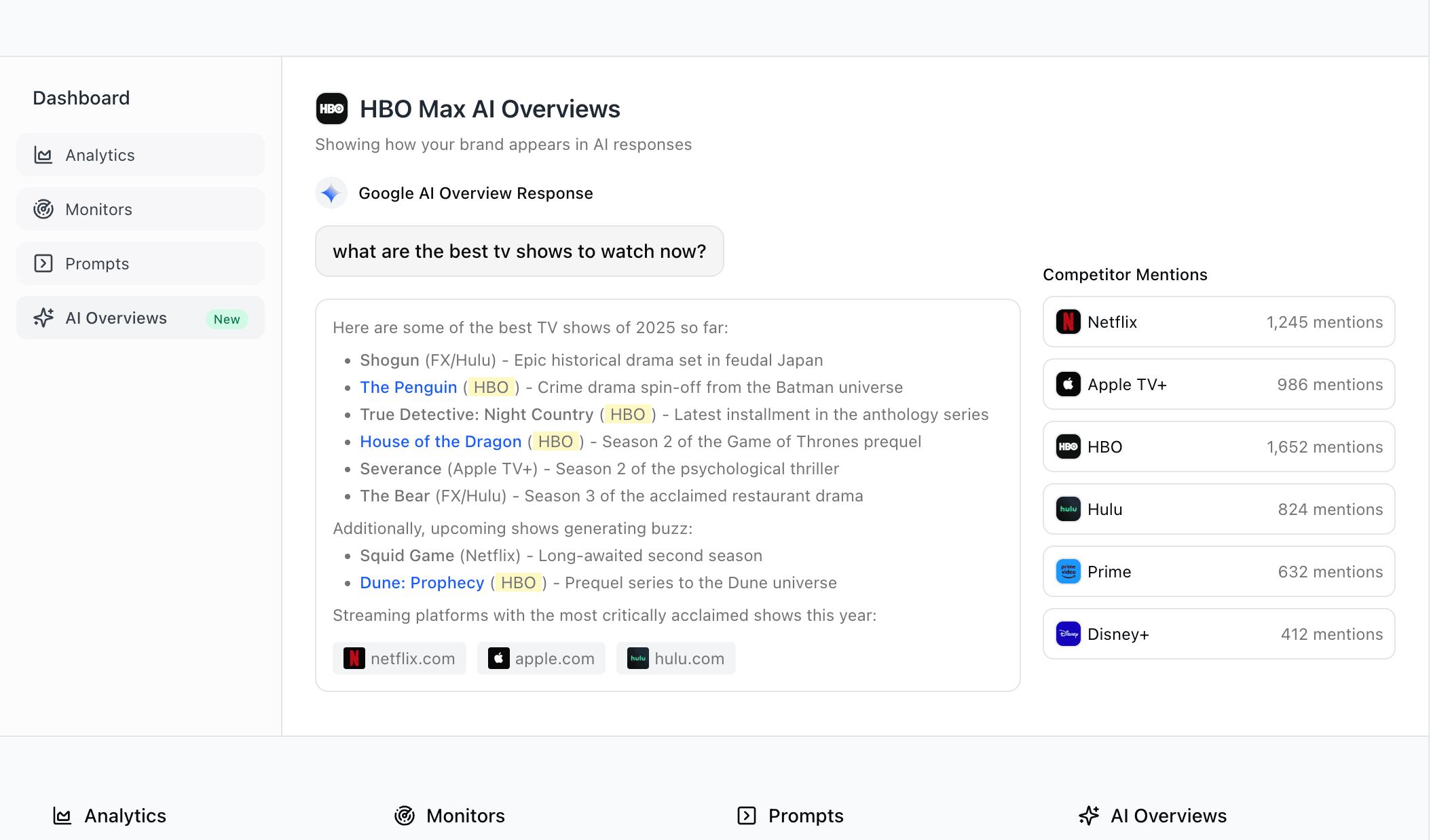Click the Netflix icon in netflix.com chip
Image resolution: width=1431 pixels, height=840 pixels.
click(354, 658)
